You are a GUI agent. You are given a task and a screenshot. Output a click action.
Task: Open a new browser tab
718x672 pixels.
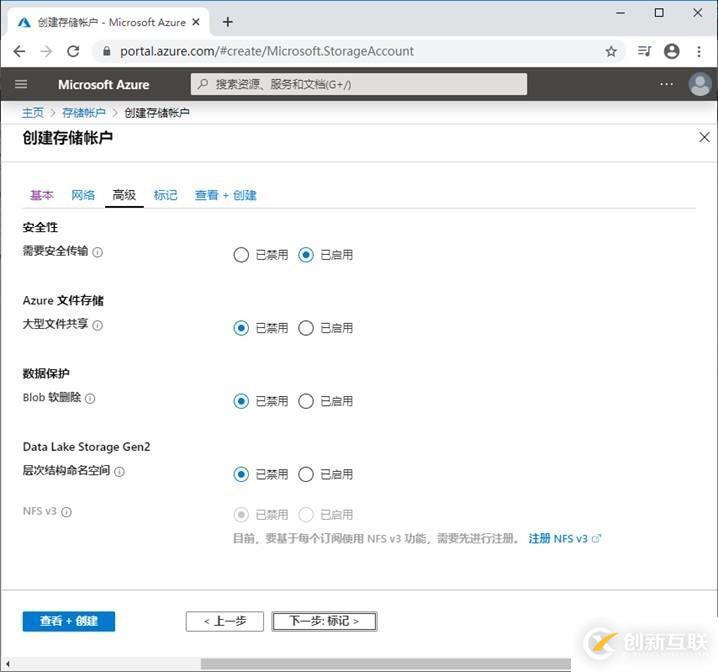[228, 22]
